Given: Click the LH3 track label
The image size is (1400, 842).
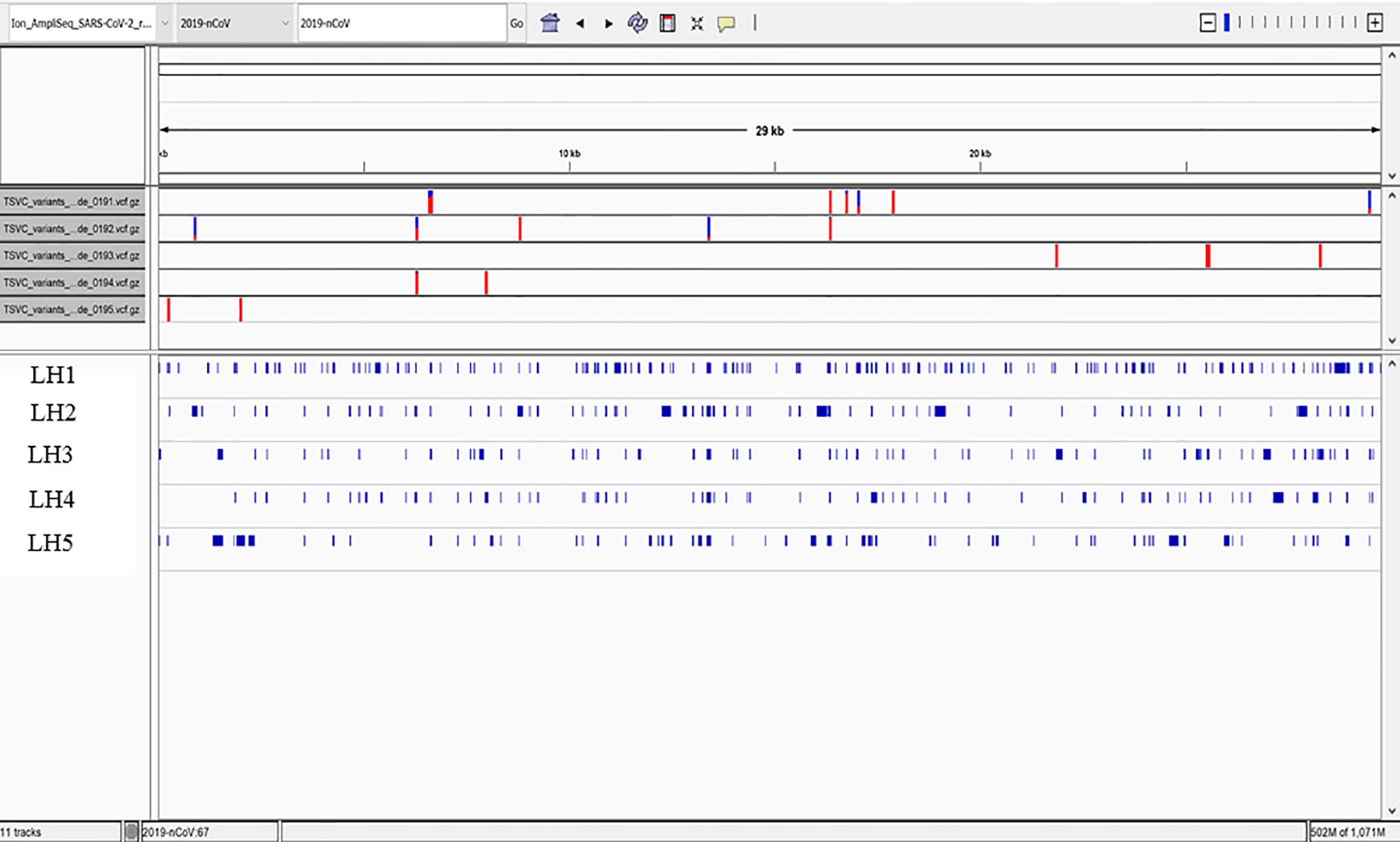Looking at the screenshot, I should coord(50,455).
